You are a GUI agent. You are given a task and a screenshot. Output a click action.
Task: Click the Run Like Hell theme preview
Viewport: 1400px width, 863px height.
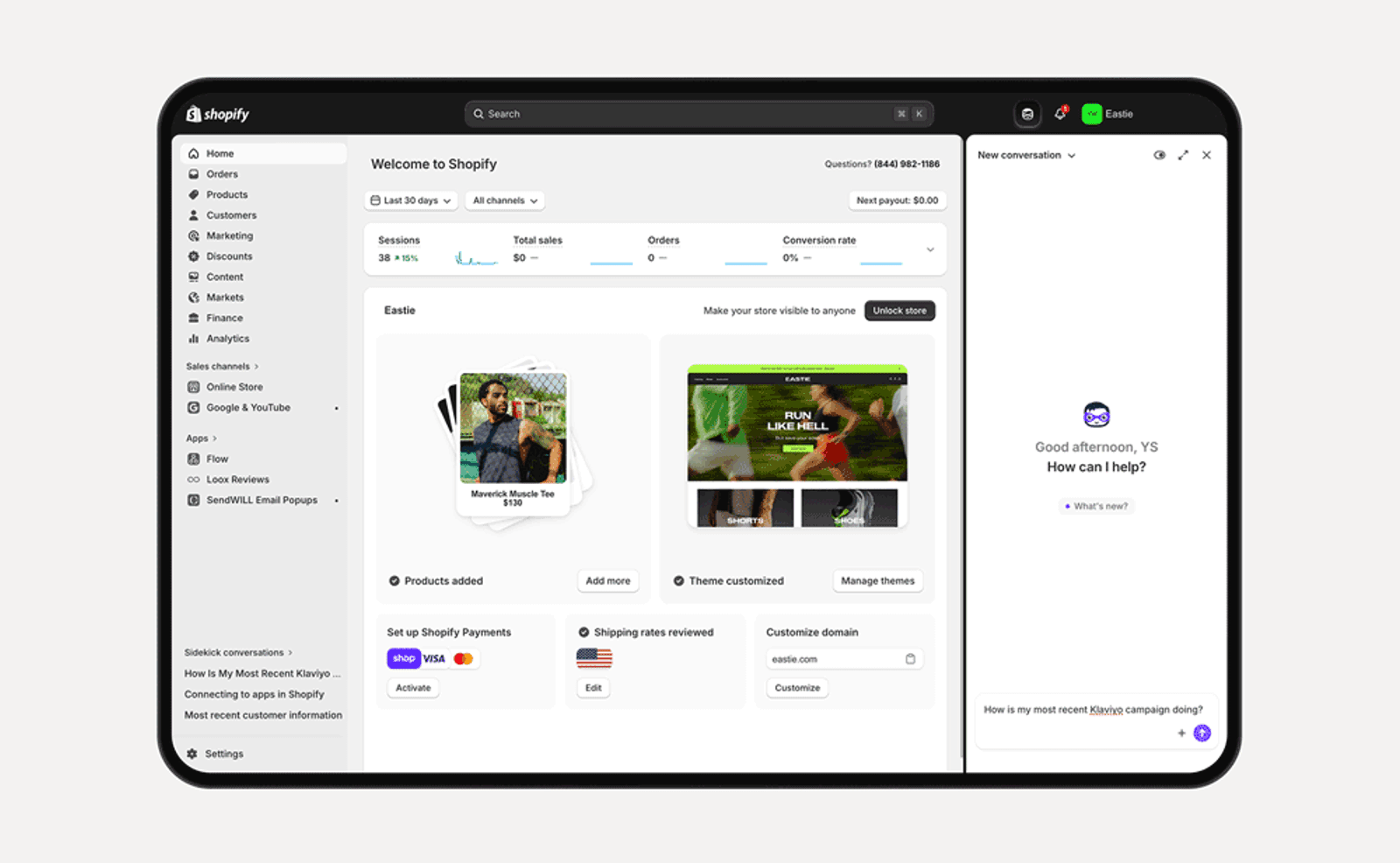[x=797, y=446]
